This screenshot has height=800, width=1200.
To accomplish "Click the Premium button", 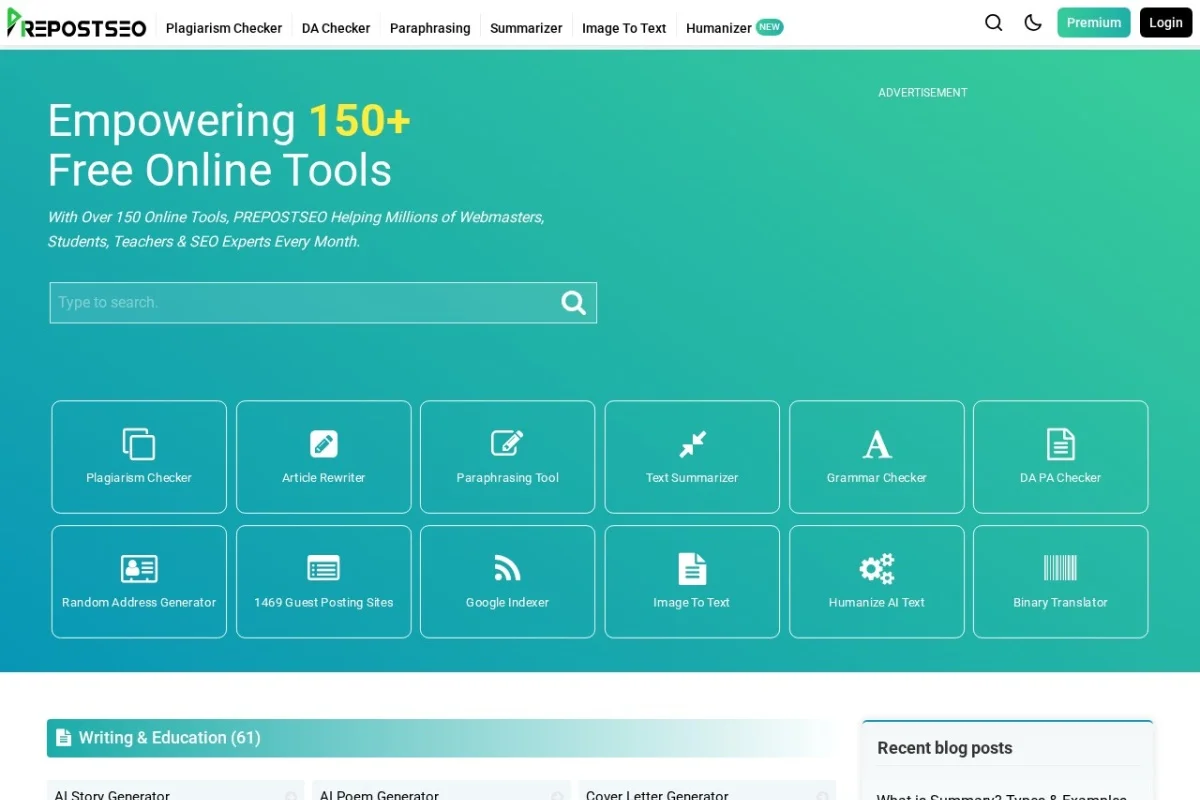I will pyautogui.click(x=1094, y=22).
